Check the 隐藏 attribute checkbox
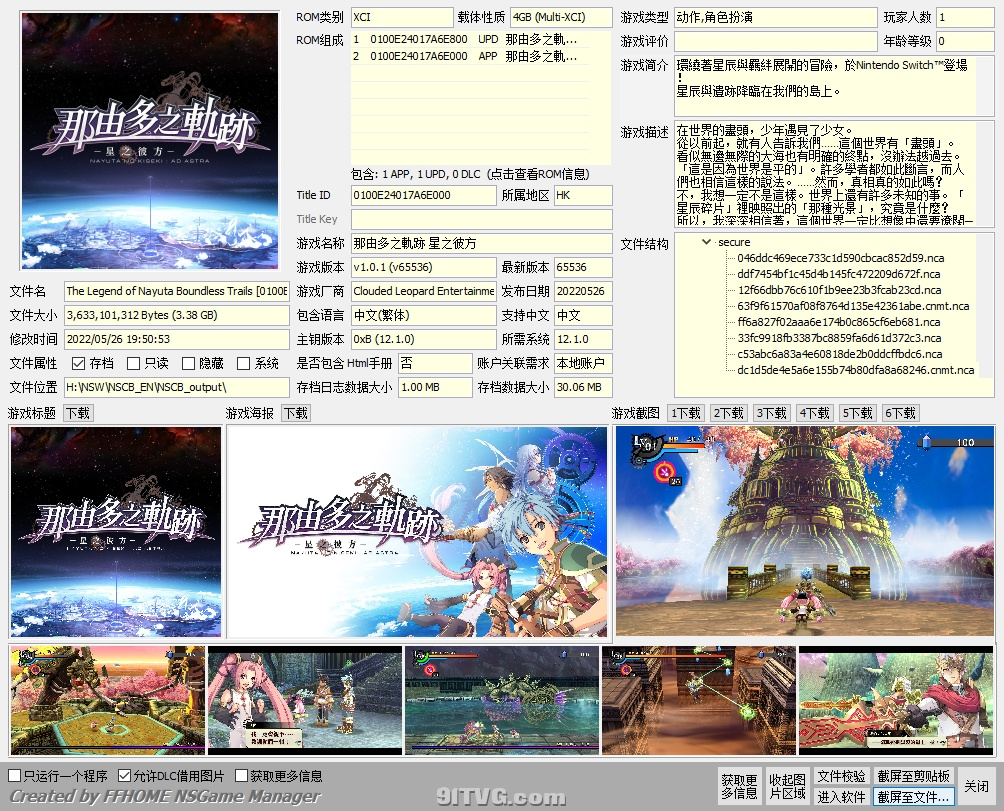The width and height of the screenshot is (1004, 811). [188, 364]
